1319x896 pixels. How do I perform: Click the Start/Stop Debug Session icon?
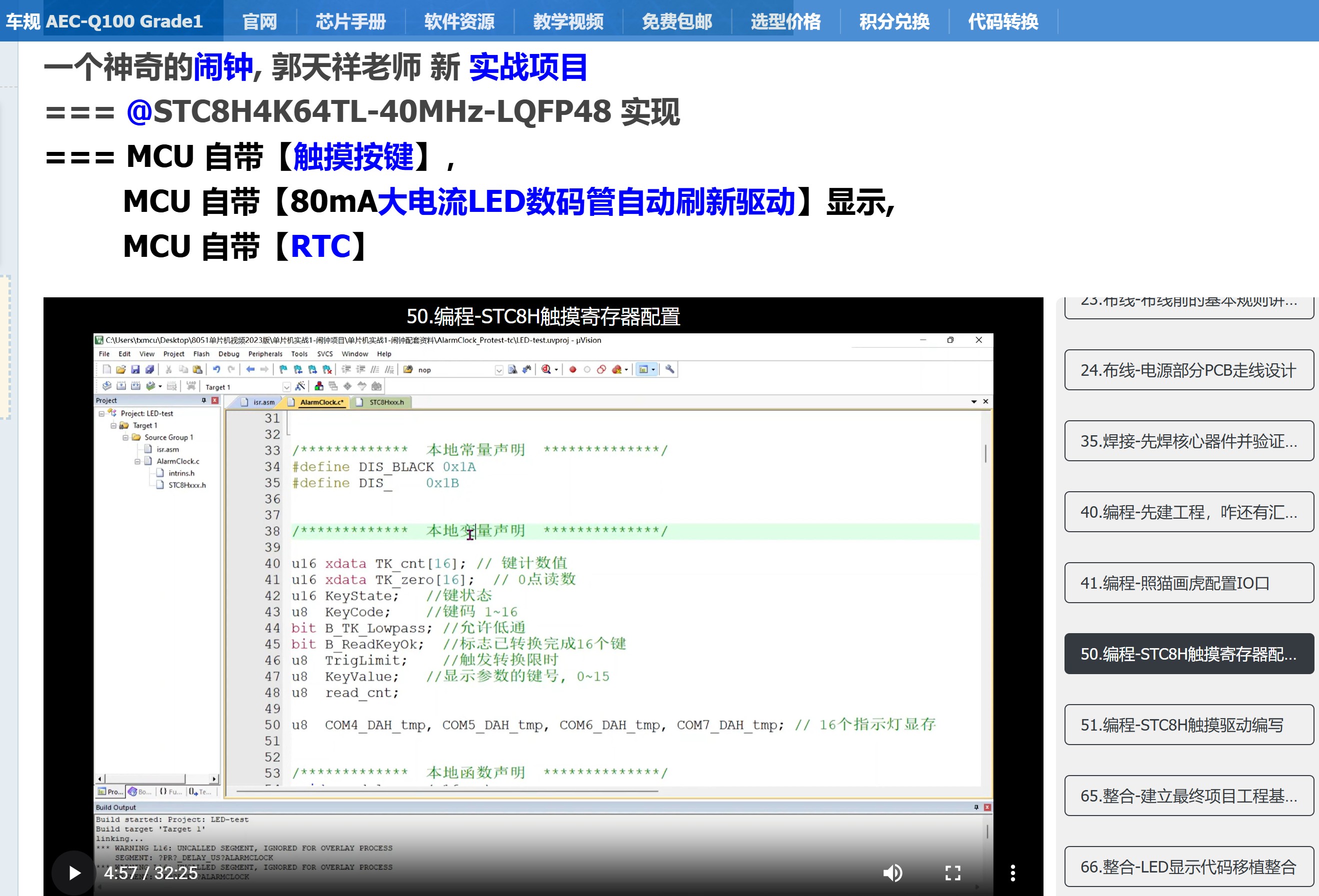coord(546,370)
